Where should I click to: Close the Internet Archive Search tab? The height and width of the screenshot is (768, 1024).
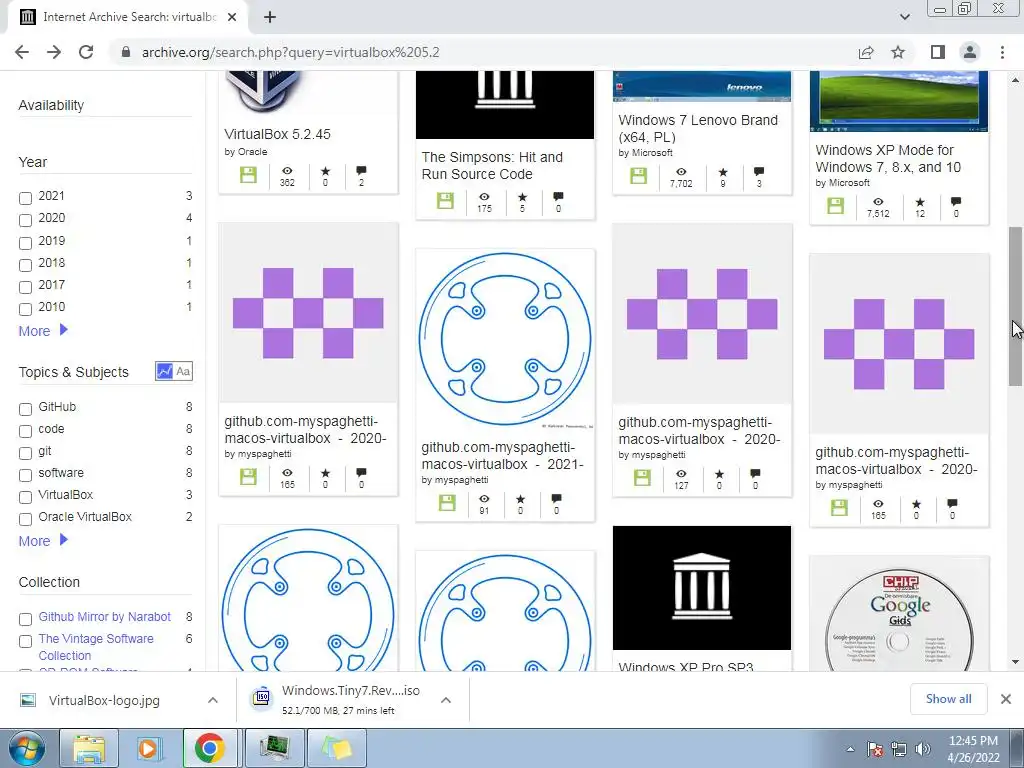[232, 17]
